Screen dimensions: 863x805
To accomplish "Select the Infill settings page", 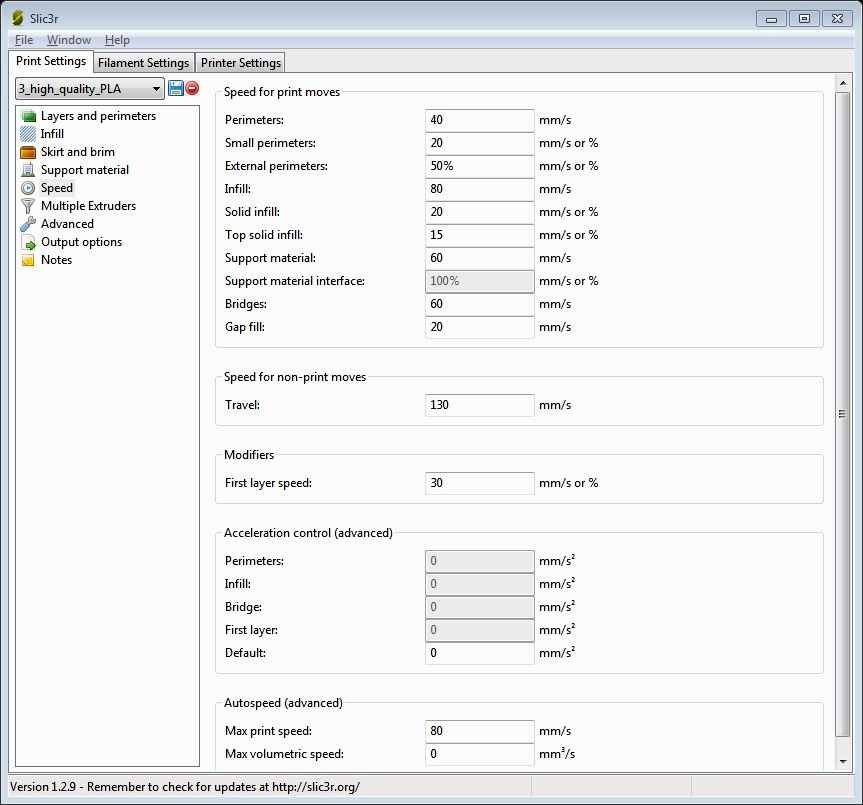I will (52, 134).
